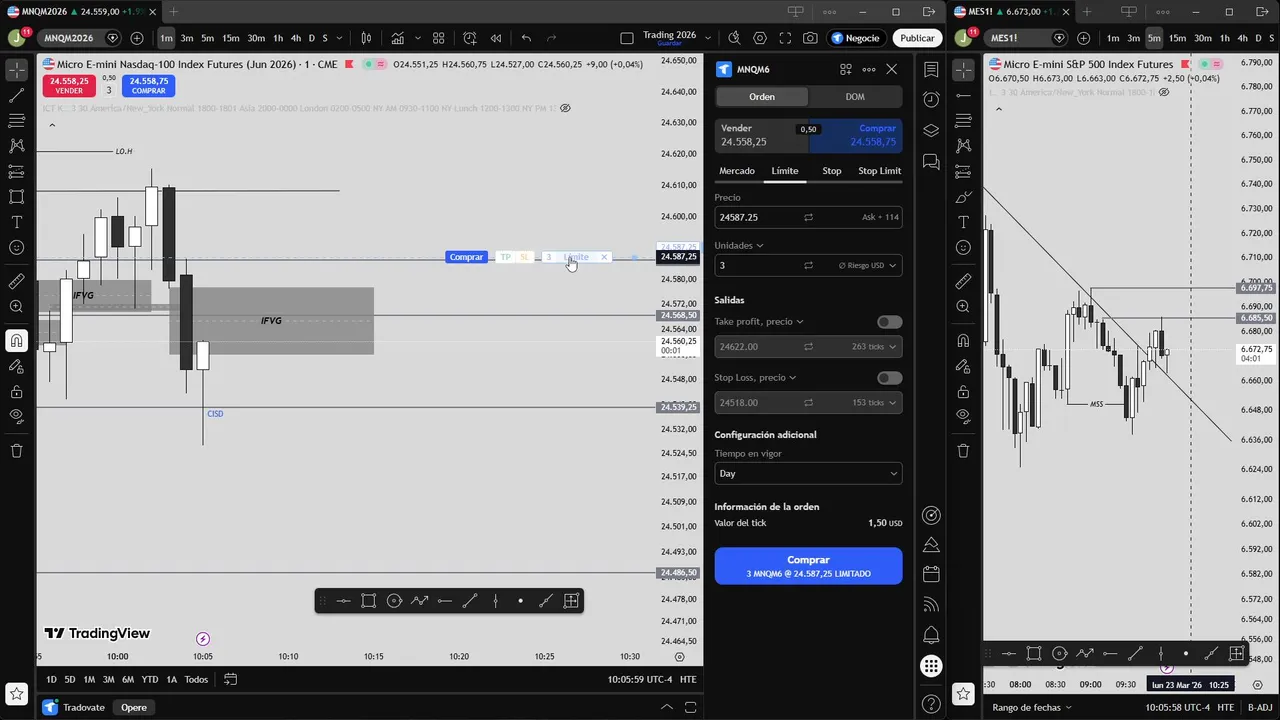Open the notifications bell in right sidebar
The width and height of the screenshot is (1280, 720).
click(x=931, y=635)
